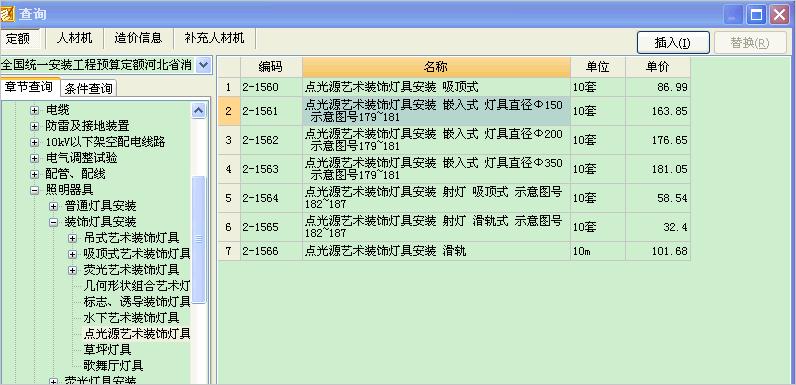Click the 编码 column header
This screenshot has height=385, width=796.
pos(271,67)
